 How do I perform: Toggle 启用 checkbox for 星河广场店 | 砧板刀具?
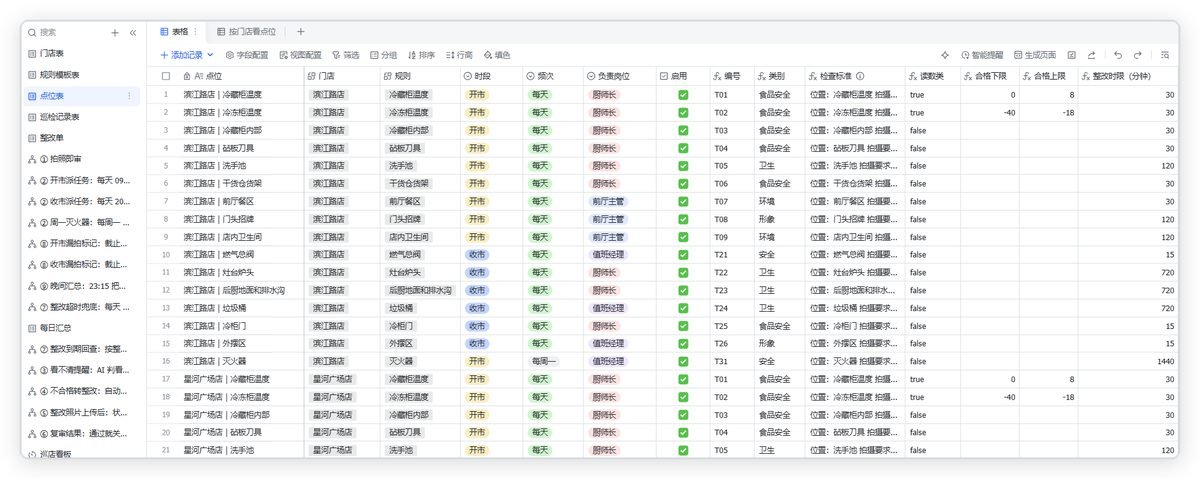tap(683, 433)
